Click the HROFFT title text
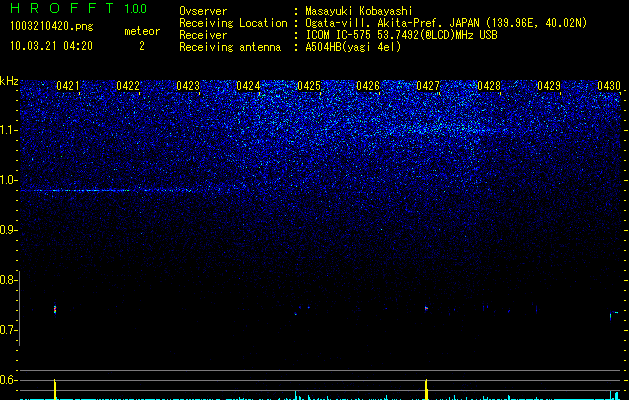This screenshot has width=629, height=400. 62,8
